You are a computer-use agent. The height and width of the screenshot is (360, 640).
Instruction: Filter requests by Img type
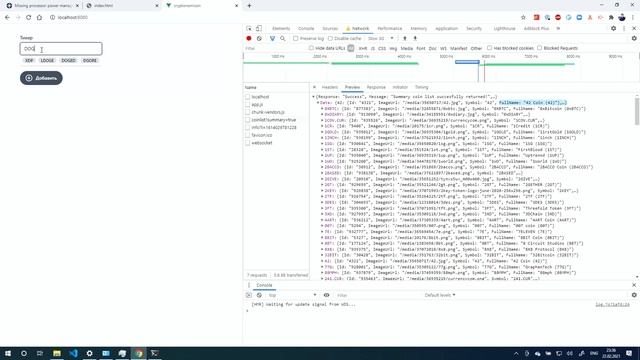[x=393, y=48]
